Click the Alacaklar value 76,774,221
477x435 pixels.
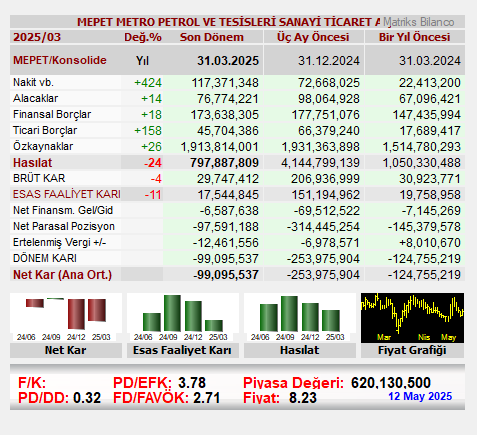pos(228,99)
